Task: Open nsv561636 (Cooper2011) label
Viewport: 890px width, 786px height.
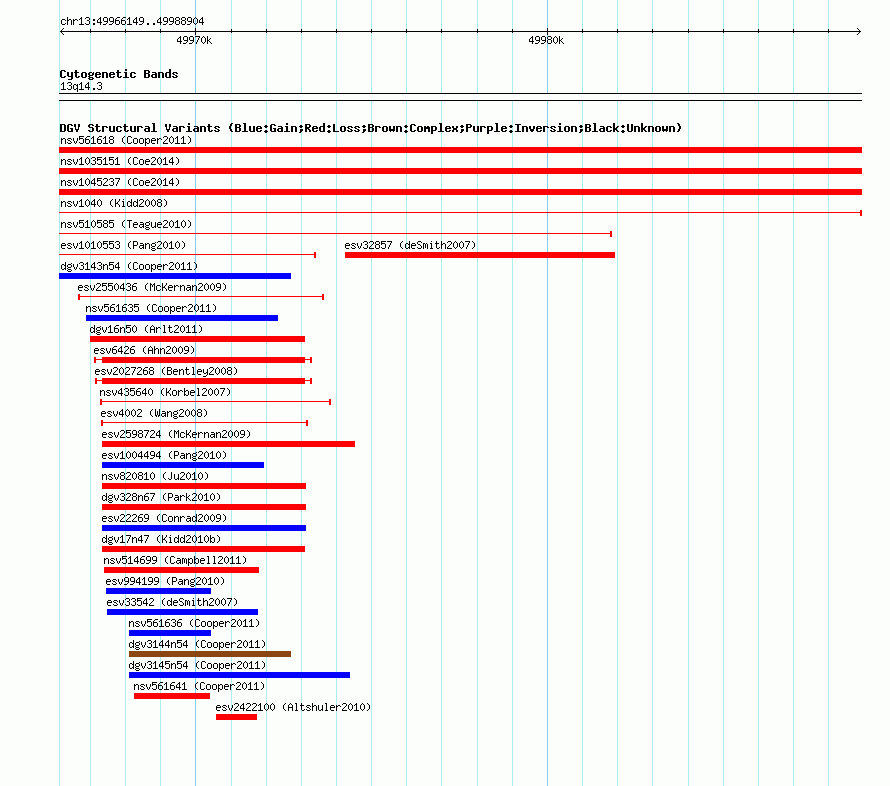Action: click(194, 623)
